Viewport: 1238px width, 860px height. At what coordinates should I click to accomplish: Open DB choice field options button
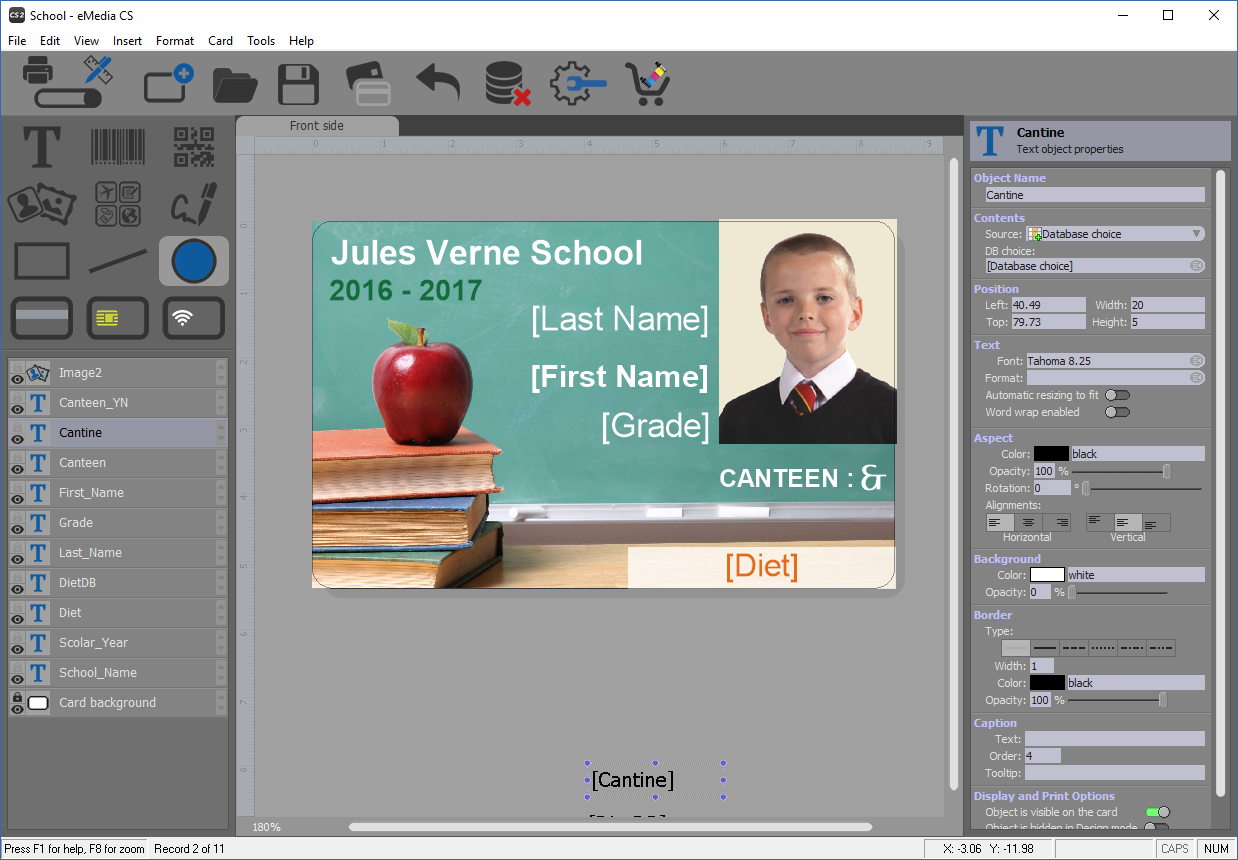click(1196, 266)
